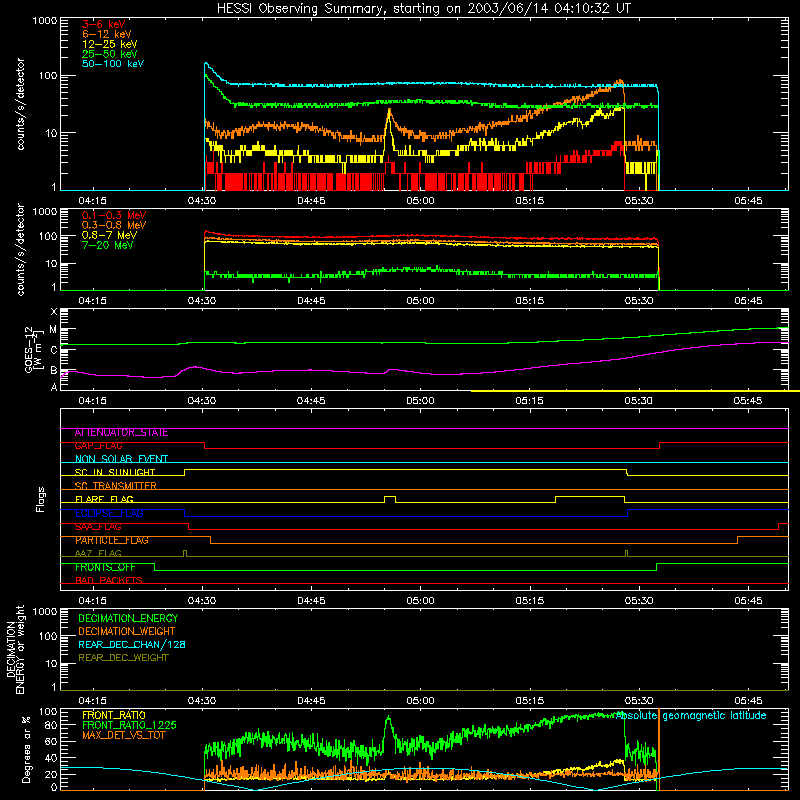Pick the ECLIPSE_FLAG label

coord(109,513)
